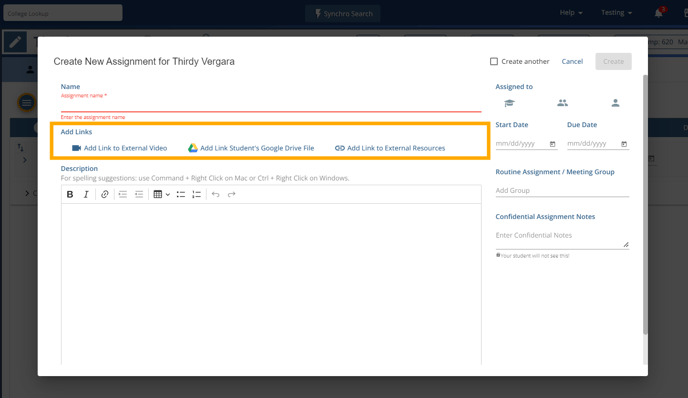Viewport: 688px width, 398px height.
Task: Cancel the new assignment dialog
Action: pyautogui.click(x=572, y=61)
